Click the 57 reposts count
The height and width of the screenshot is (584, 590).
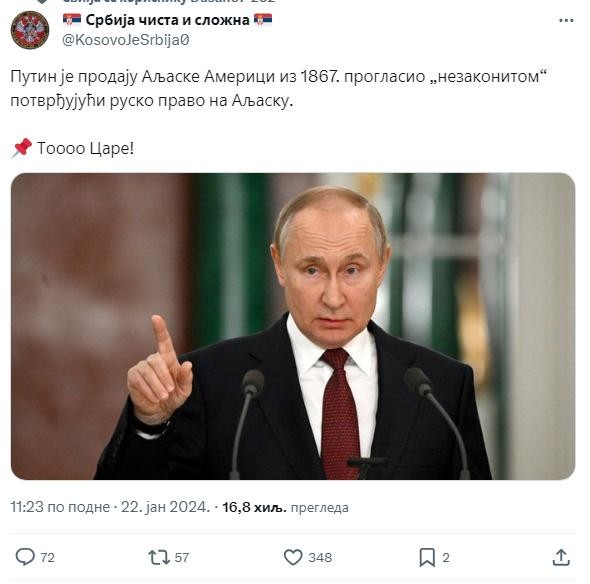pyautogui.click(x=182, y=557)
